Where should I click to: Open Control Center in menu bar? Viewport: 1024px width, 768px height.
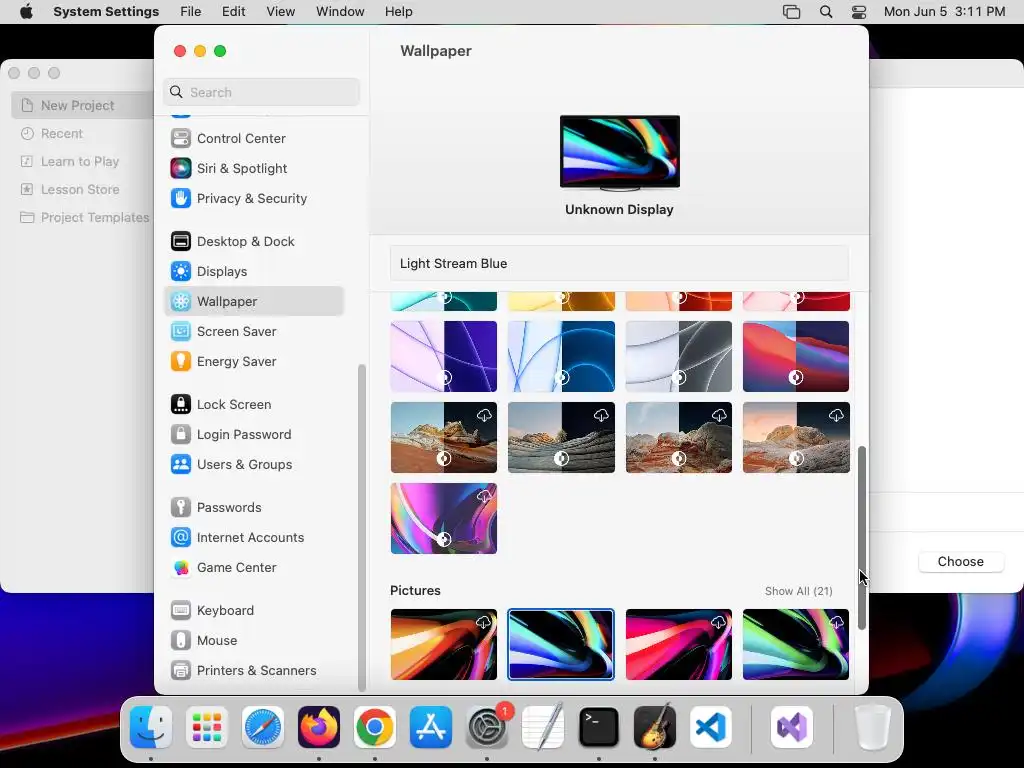pos(859,12)
